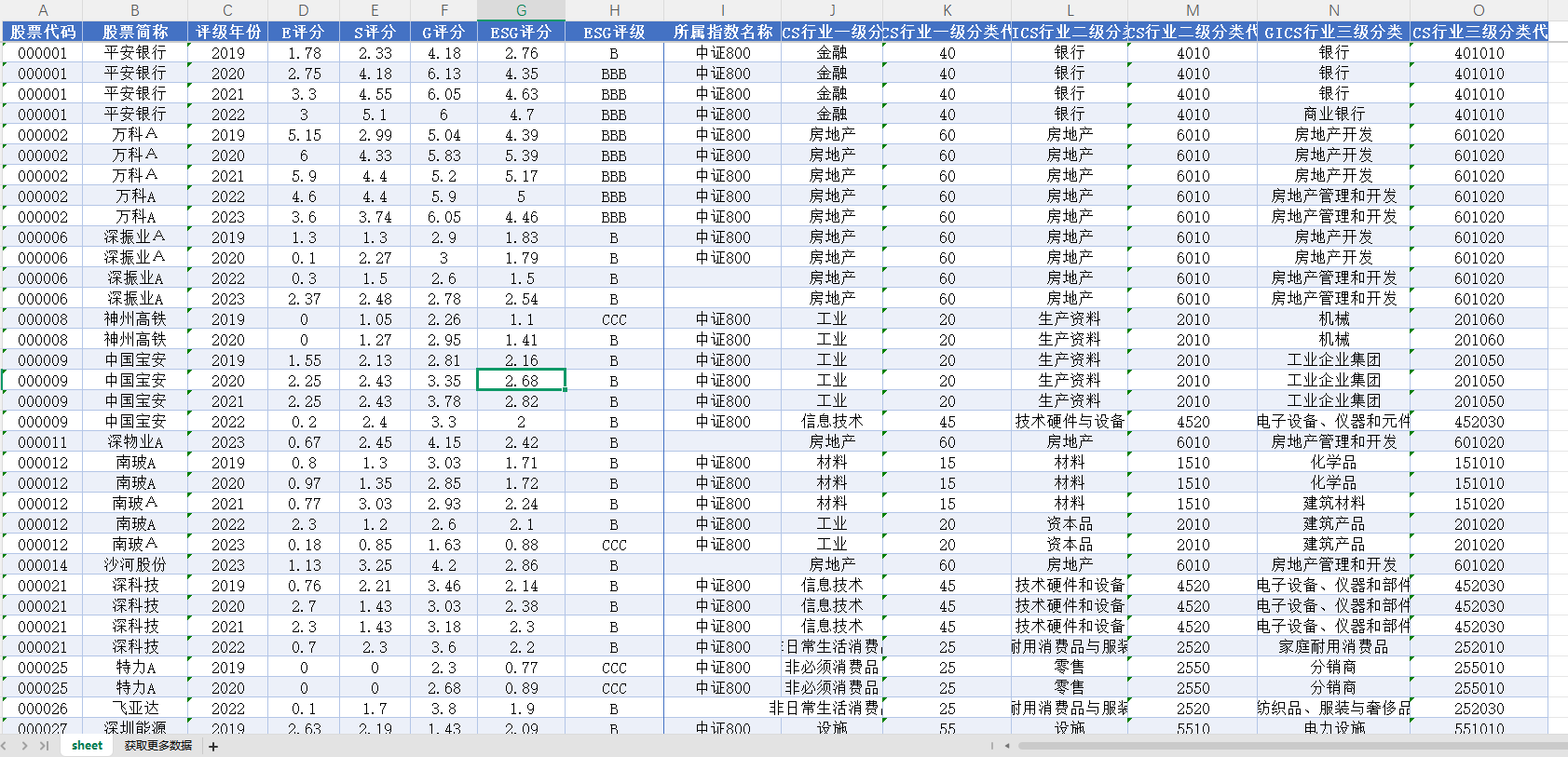Select the highlighted column G header
Viewport: 1568px width, 757px height.
pos(521,10)
